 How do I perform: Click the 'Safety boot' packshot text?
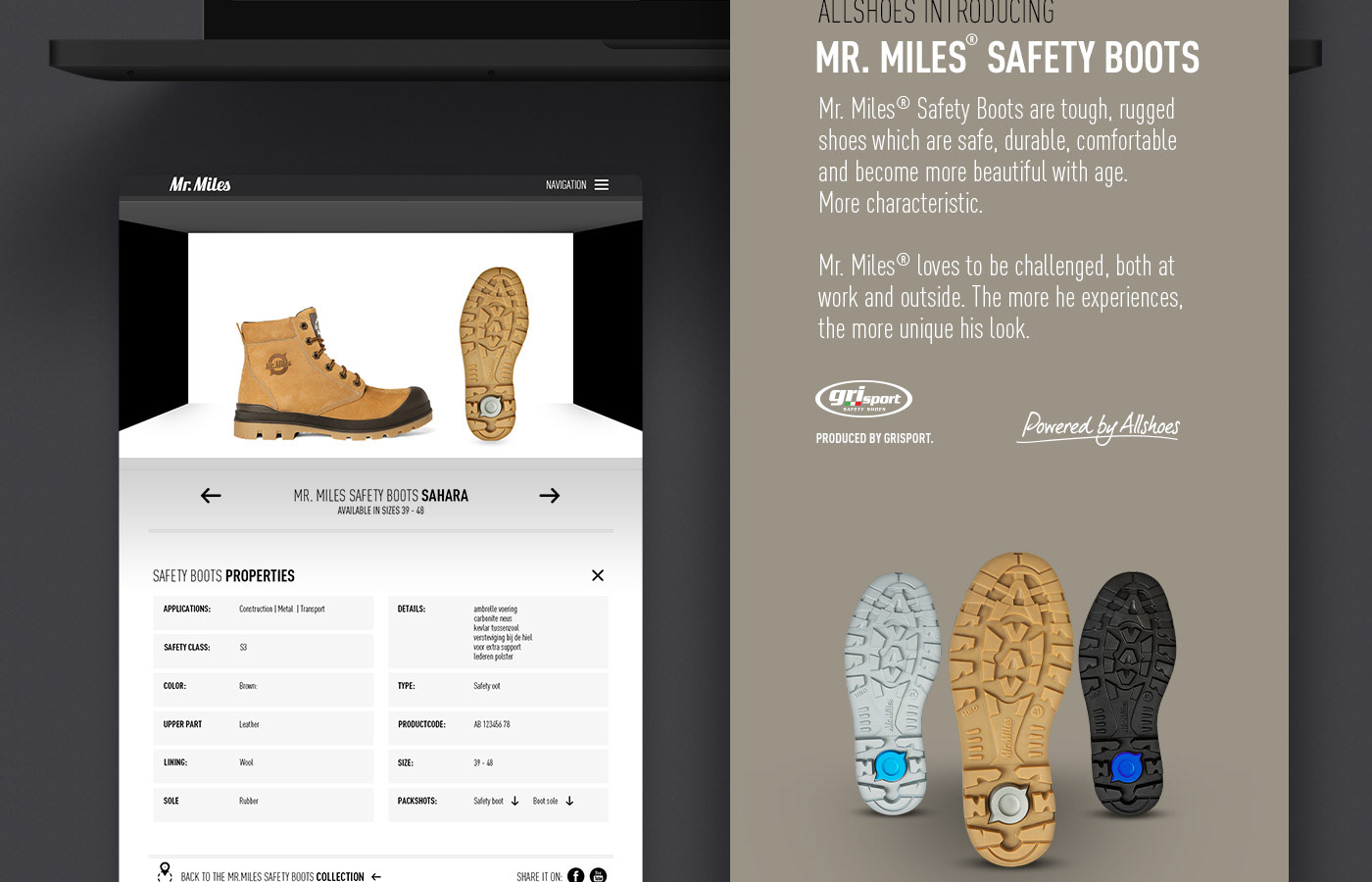click(x=488, y=802)
